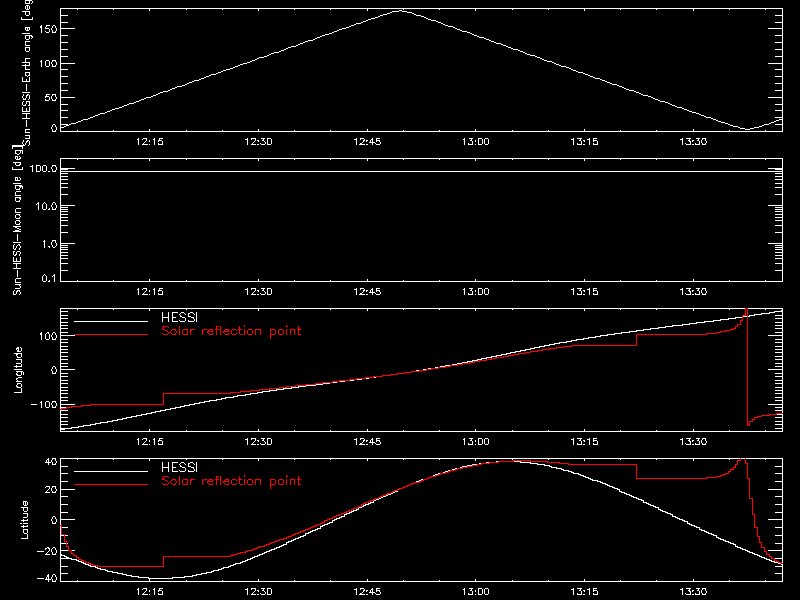The image size is (800, 600).
Task: Click the 50 tick on Earth angle plot
Action: (51, 97)
